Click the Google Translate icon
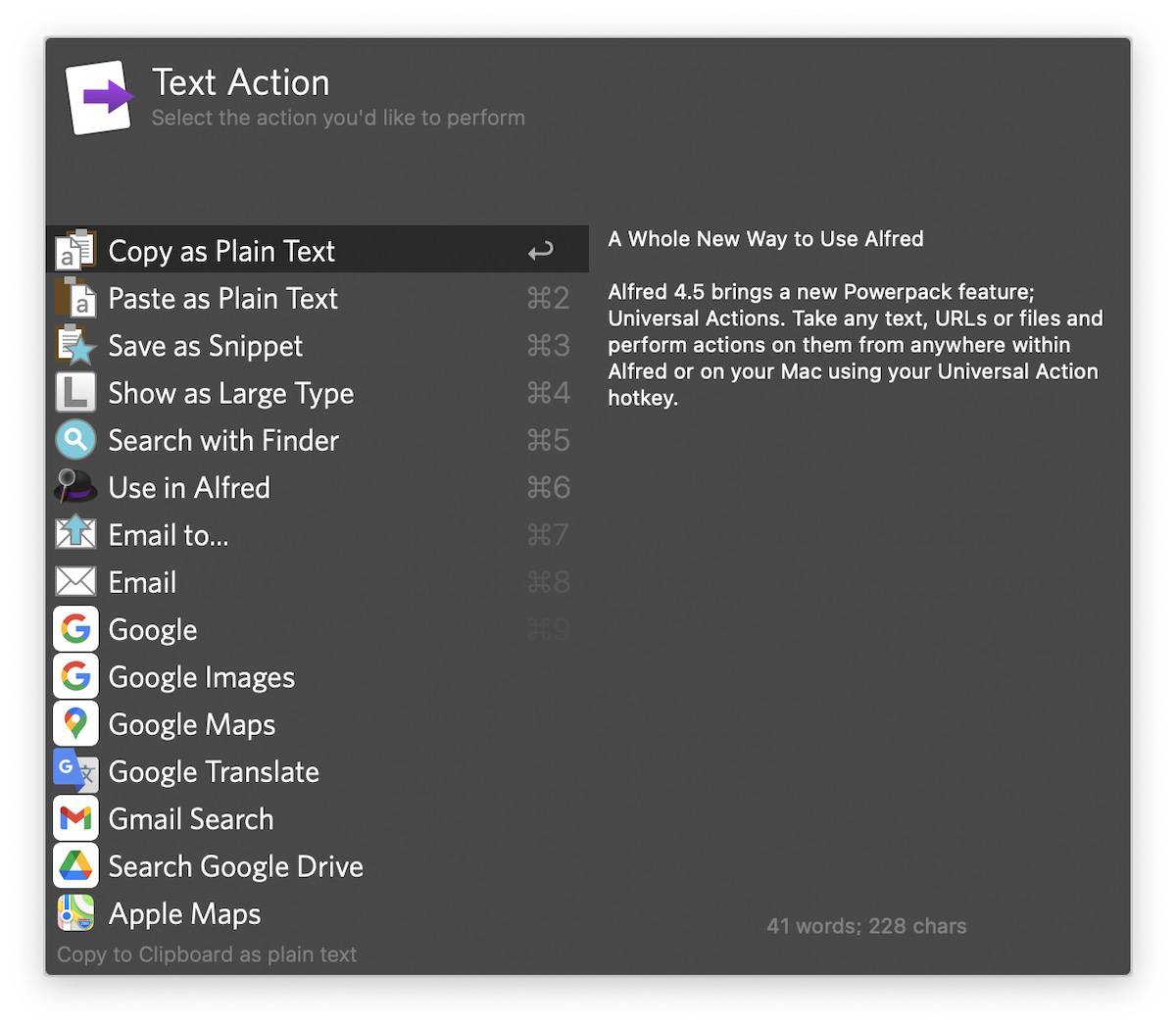1176x1028 pixels. point(75,770)
